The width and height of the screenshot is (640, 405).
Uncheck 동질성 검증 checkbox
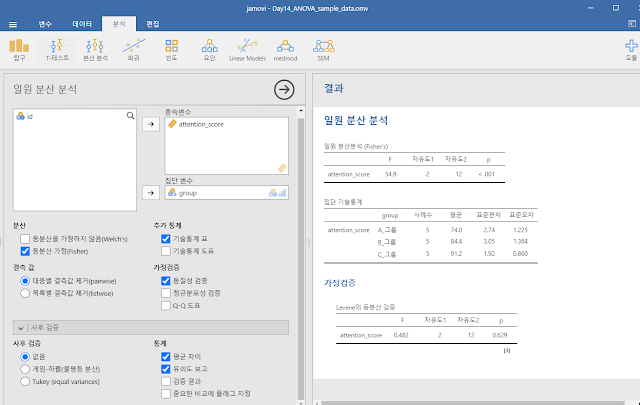pyautogui.click(x=166, y=281)
